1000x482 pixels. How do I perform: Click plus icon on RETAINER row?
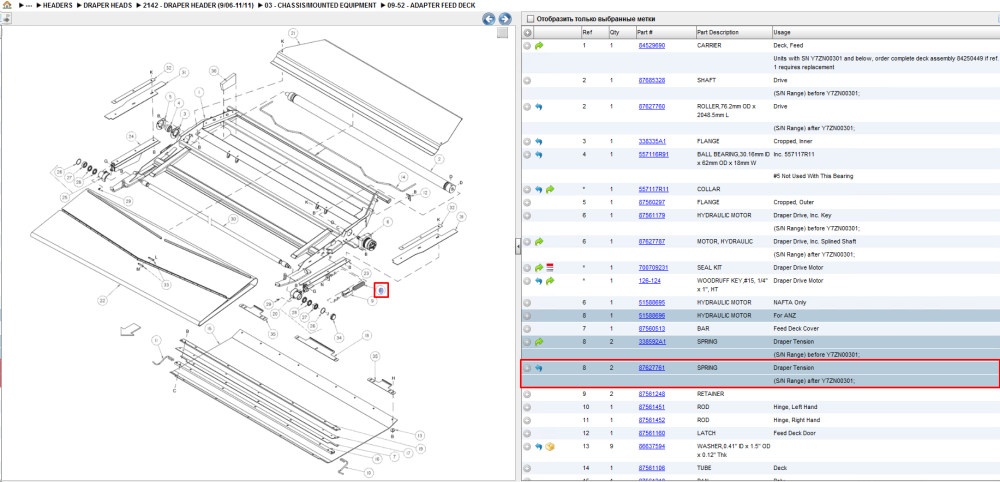pos(527,394)
